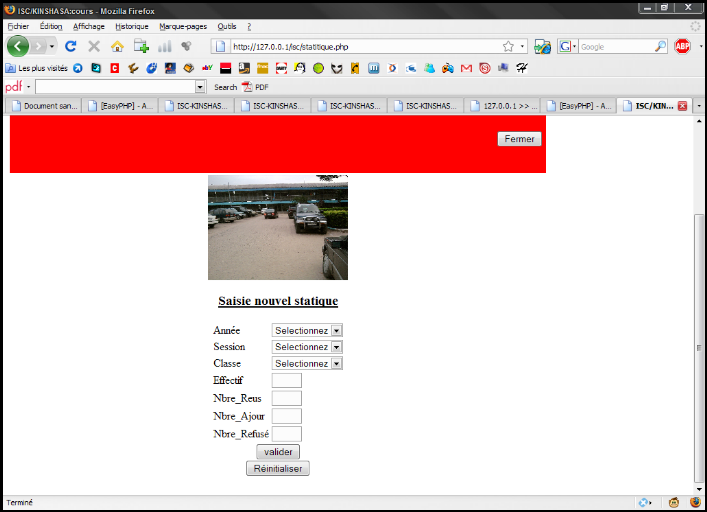
Task: Open the Gmail bookmark icon
Action: 466,68
